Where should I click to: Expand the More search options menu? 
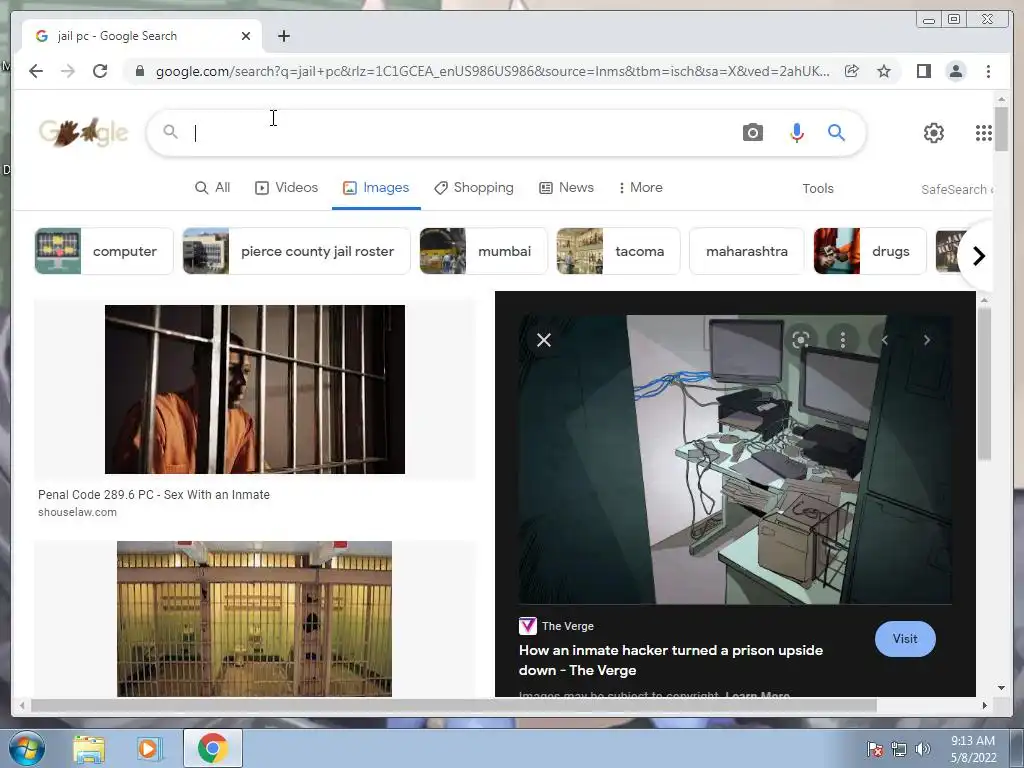(641, 187)
